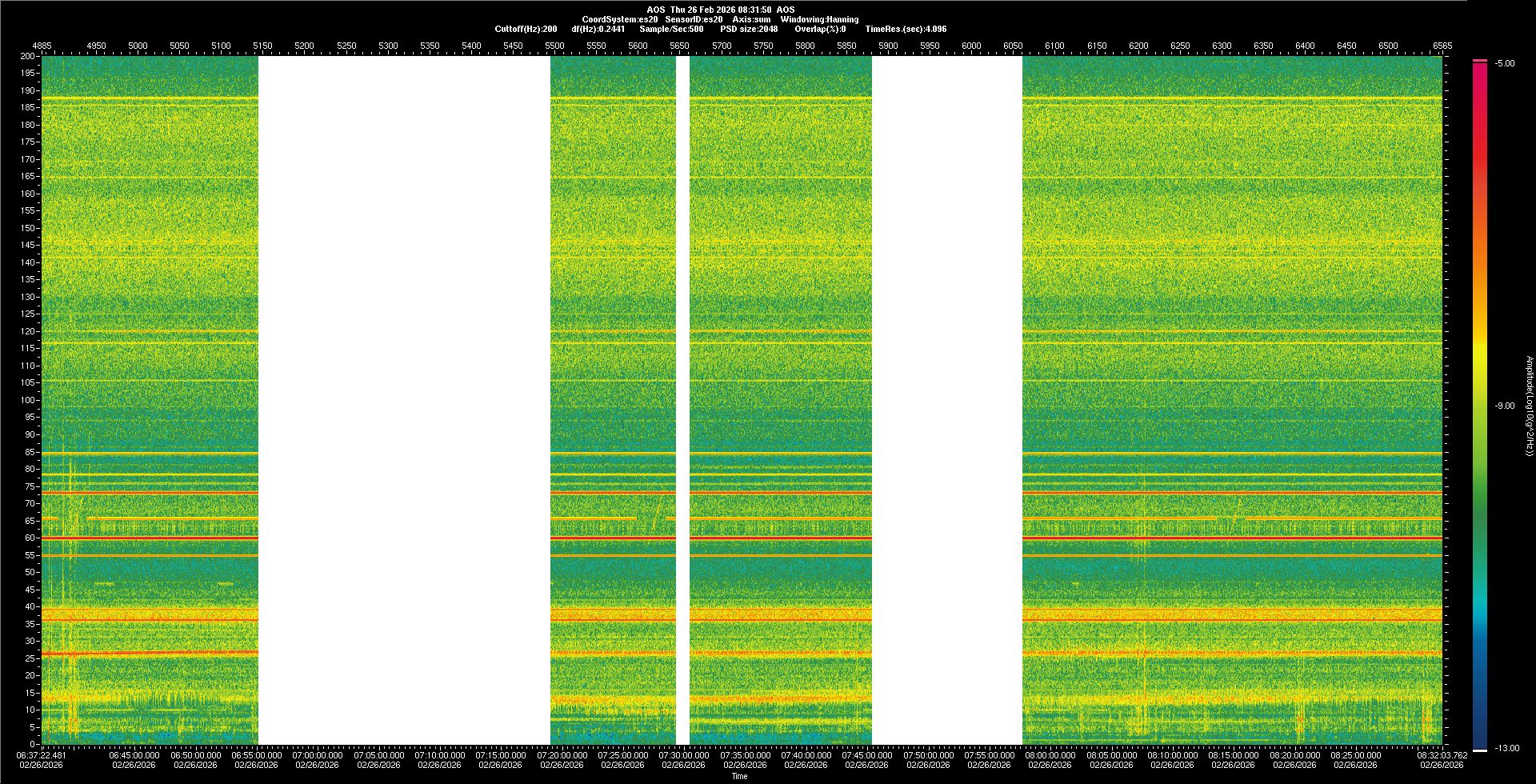Click the "Time" x-axis title

pyautogui.click(x=739, y=776)
